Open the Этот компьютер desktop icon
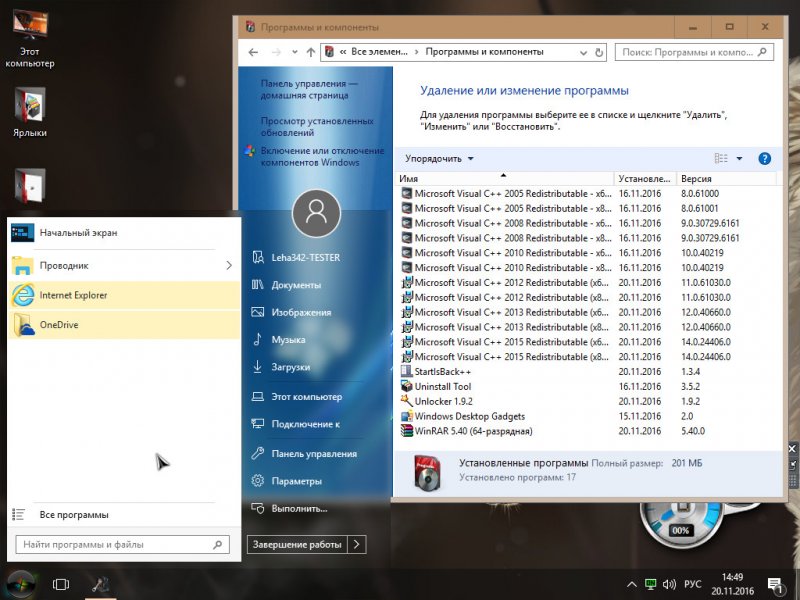The image size is (800, 600). point(30,39)
